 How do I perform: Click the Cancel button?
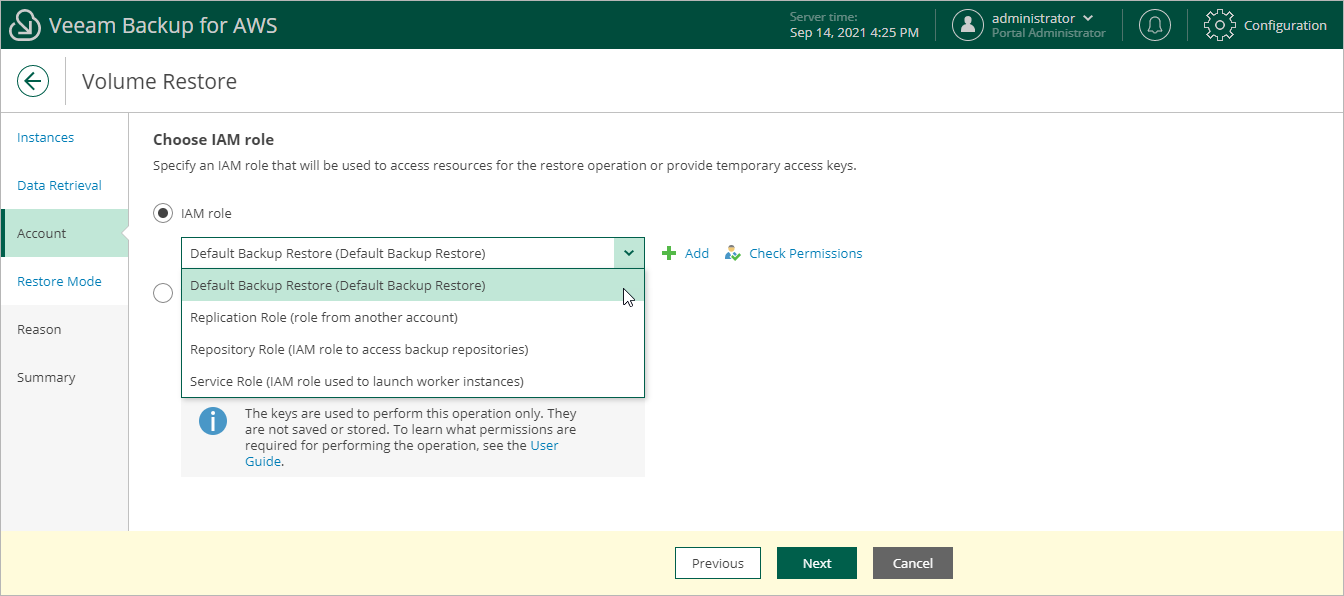coord(912,563)
